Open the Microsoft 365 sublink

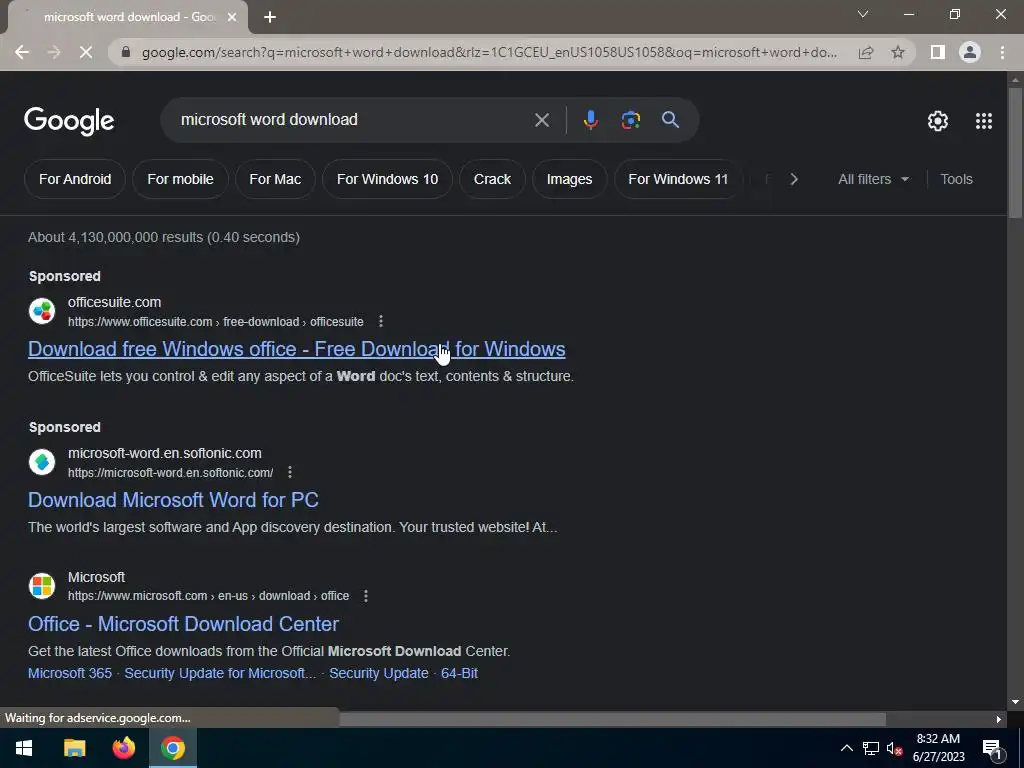(70, 673)
